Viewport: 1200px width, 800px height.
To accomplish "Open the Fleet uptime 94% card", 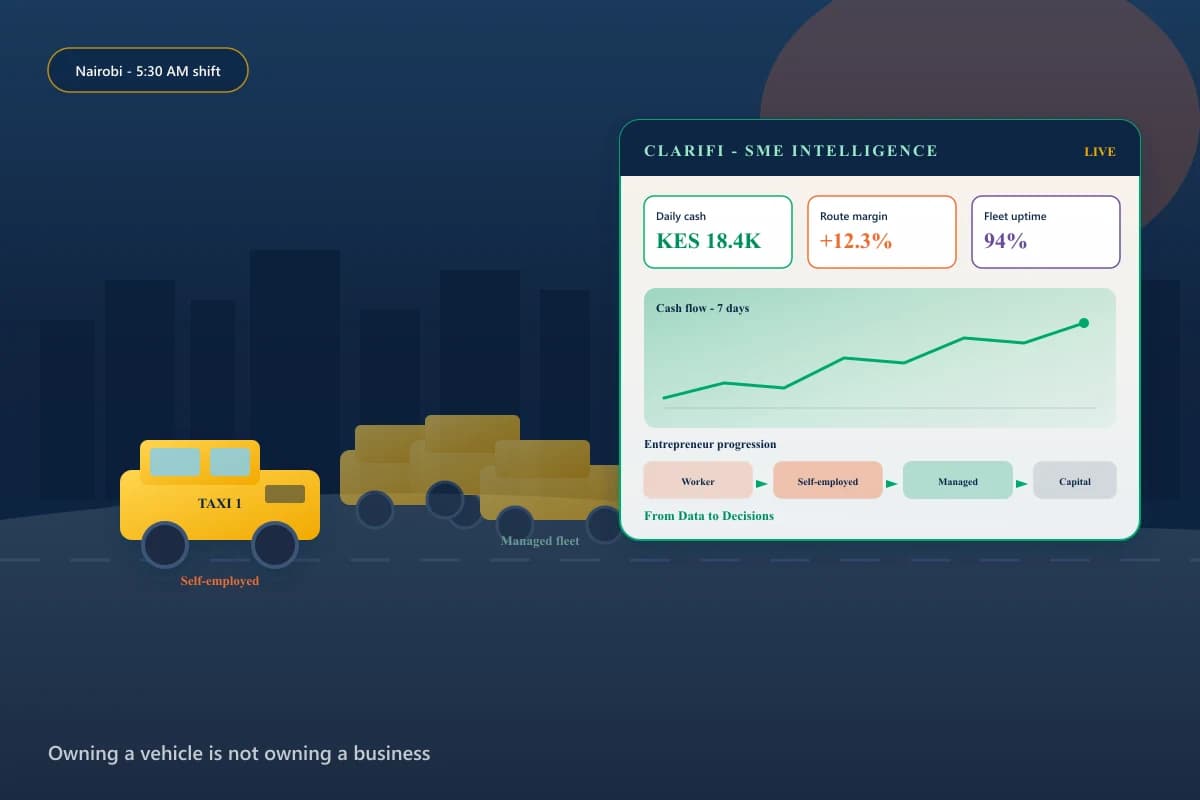I will (x=1046, y=232).
